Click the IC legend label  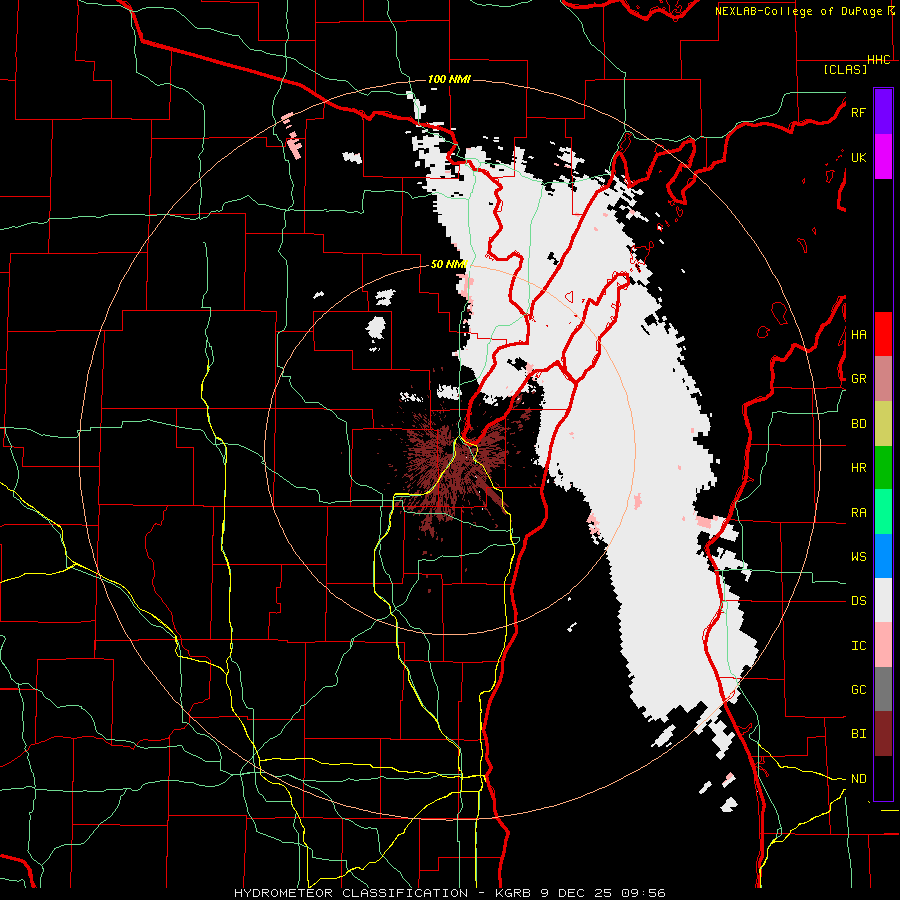tap(858, 646)
